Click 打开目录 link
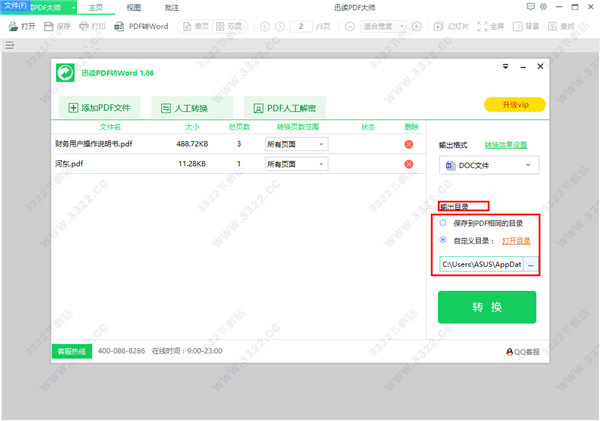This screenshot has width=600, height=421. 516,241
